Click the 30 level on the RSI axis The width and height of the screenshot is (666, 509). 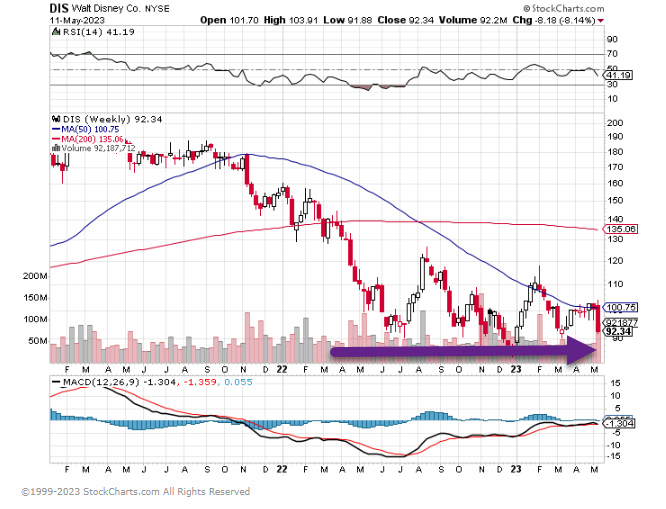coord(612,84)
